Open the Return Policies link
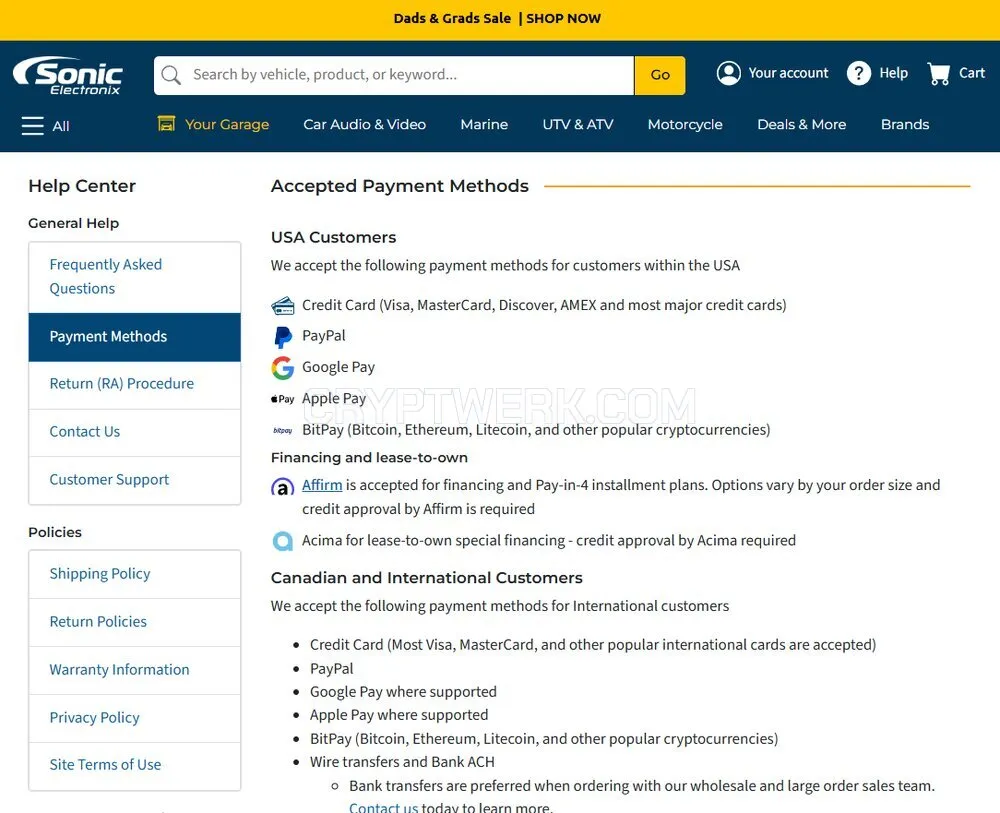 [x=135, y=622]
